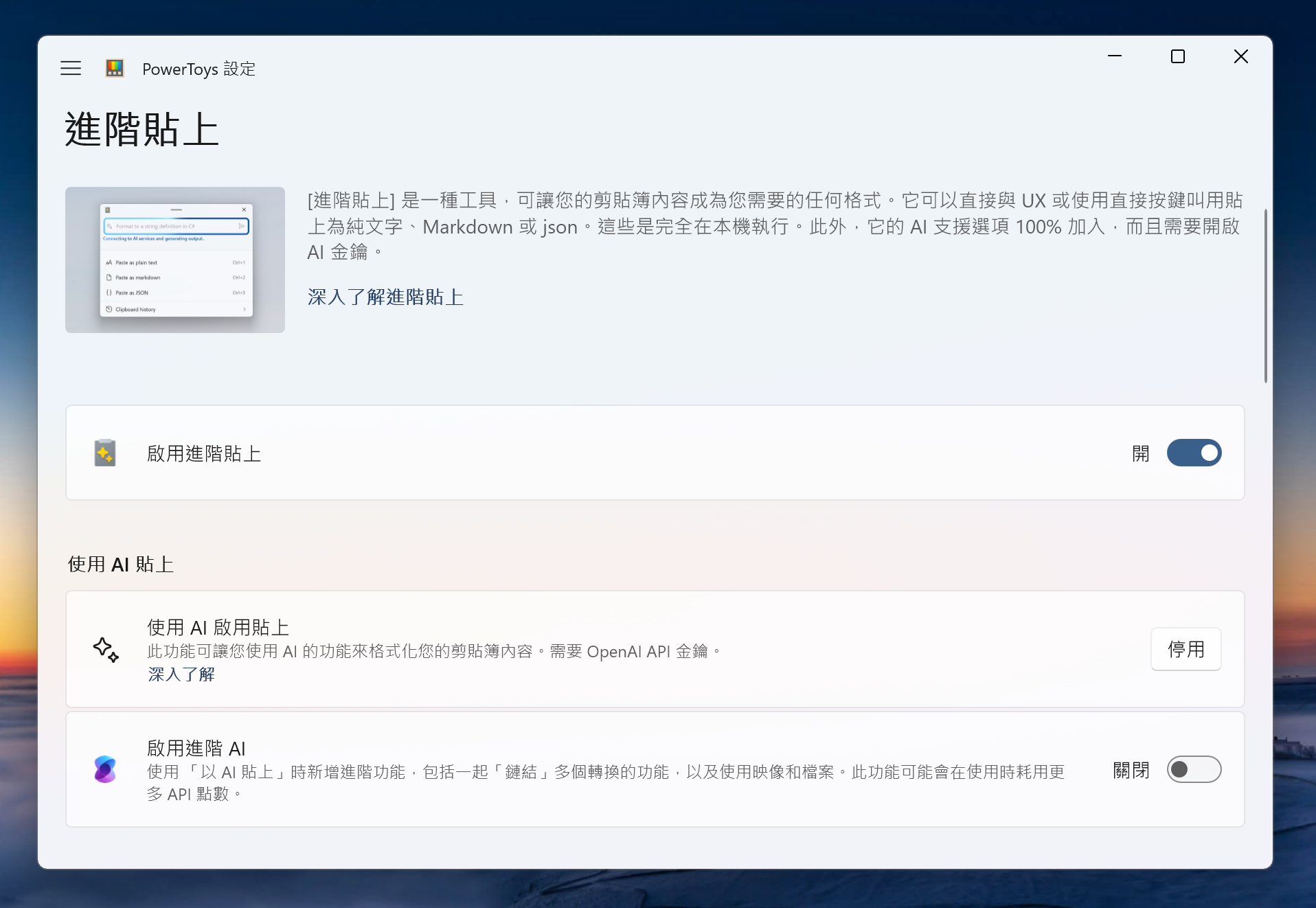Open the hamburger navigation menu
This screenshot has height=908, width=1316.
pos(71,68)
